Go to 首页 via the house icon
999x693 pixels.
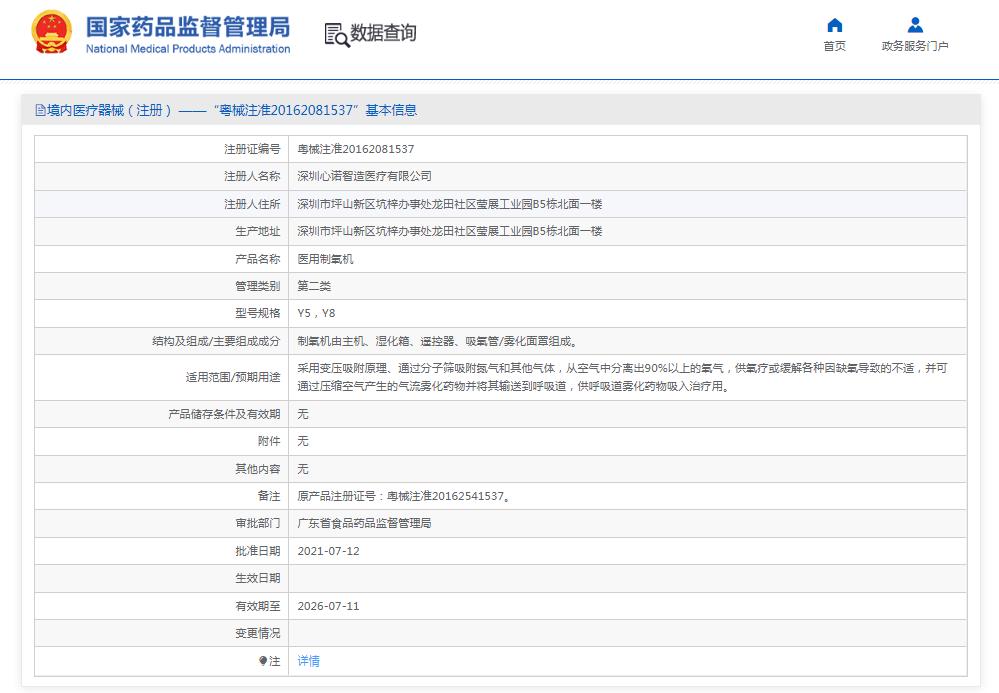coord(834,25)
